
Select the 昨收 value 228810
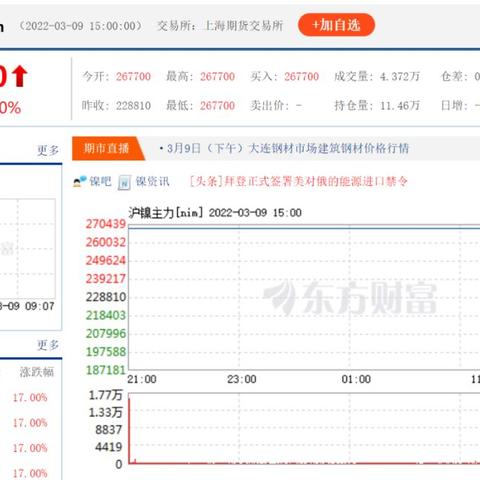133,106
